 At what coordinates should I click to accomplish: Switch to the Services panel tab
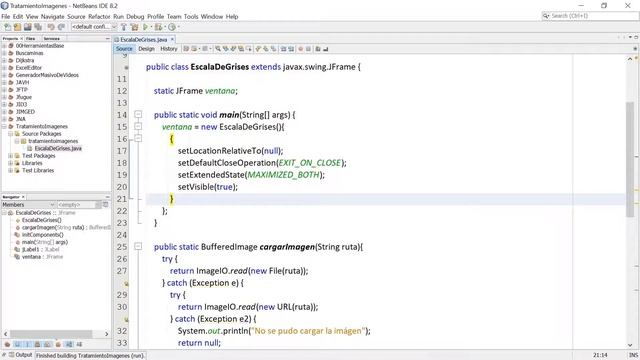[51, 38]
